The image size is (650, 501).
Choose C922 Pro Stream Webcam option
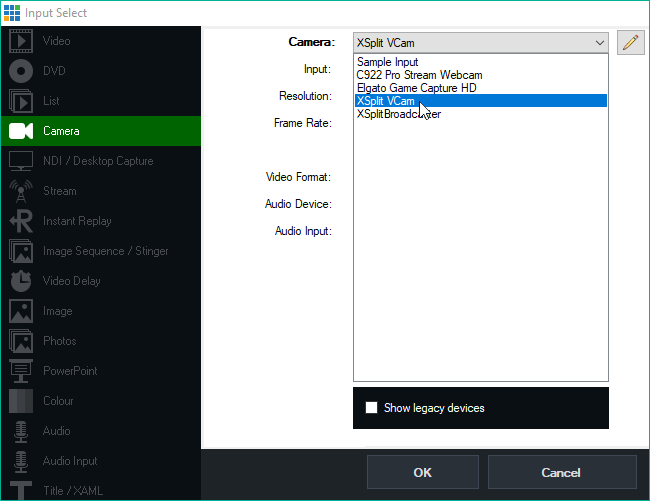click(481, 75)
